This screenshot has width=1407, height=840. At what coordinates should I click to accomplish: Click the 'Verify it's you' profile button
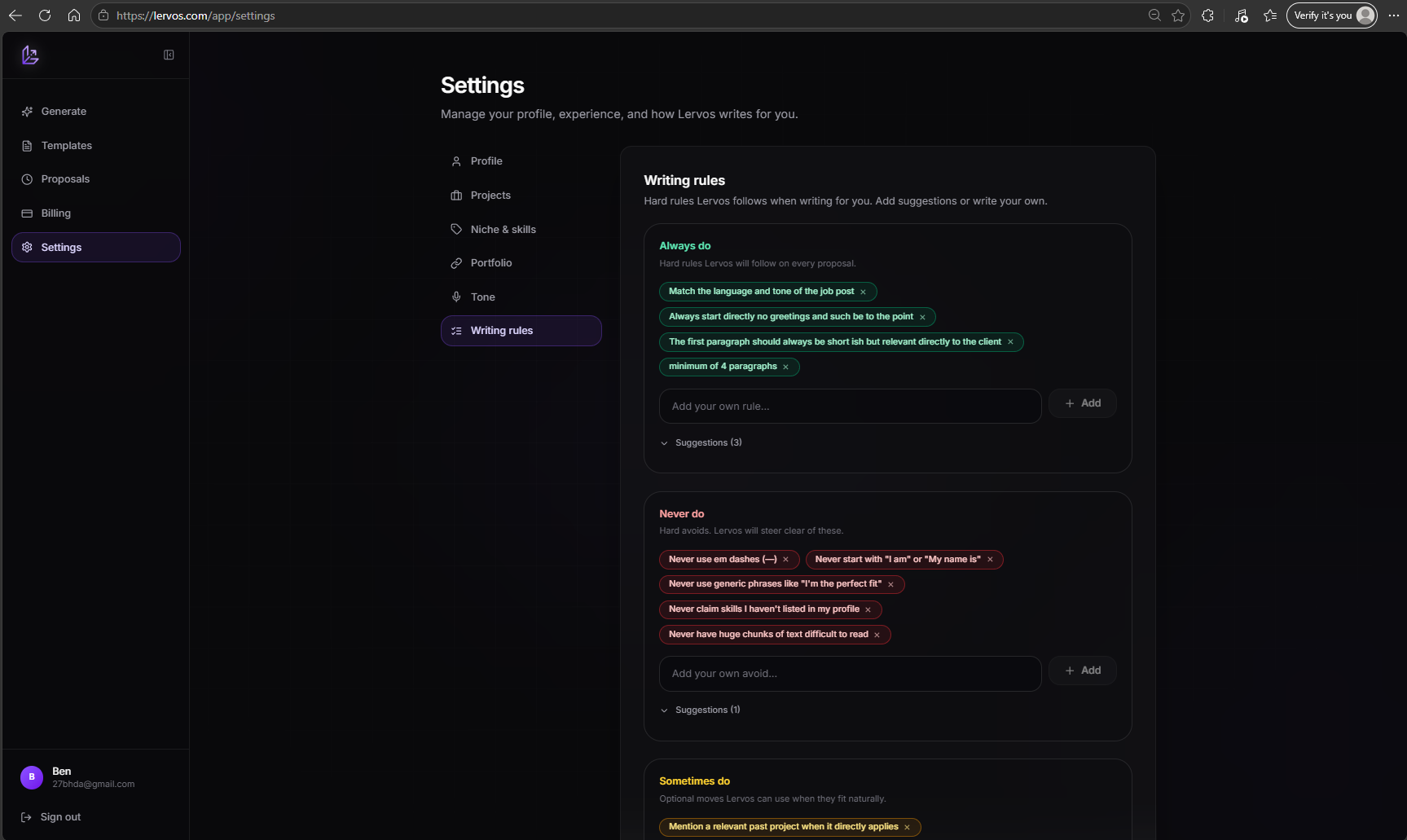[x=1331, y=15]
